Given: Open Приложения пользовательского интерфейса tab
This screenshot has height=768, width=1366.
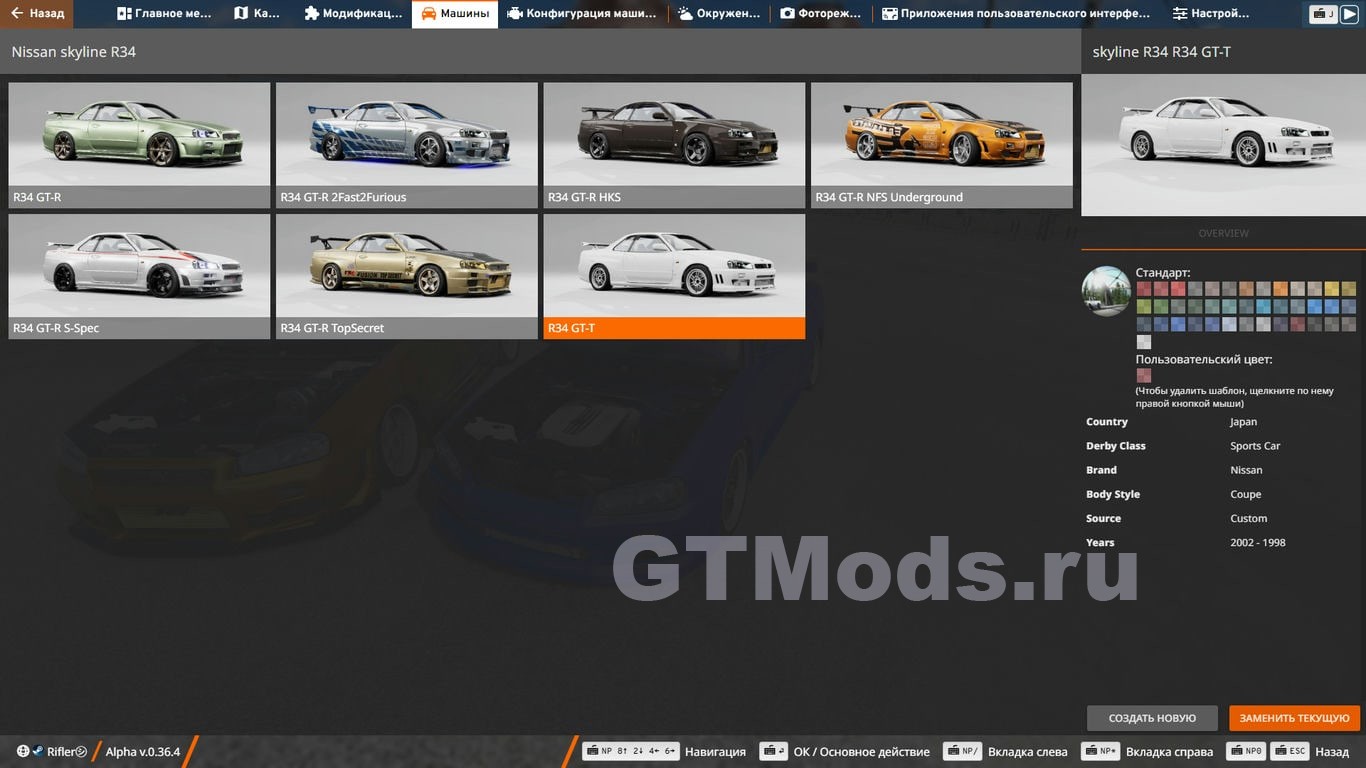Looking at the screenshot, I should pos(1016,14).
